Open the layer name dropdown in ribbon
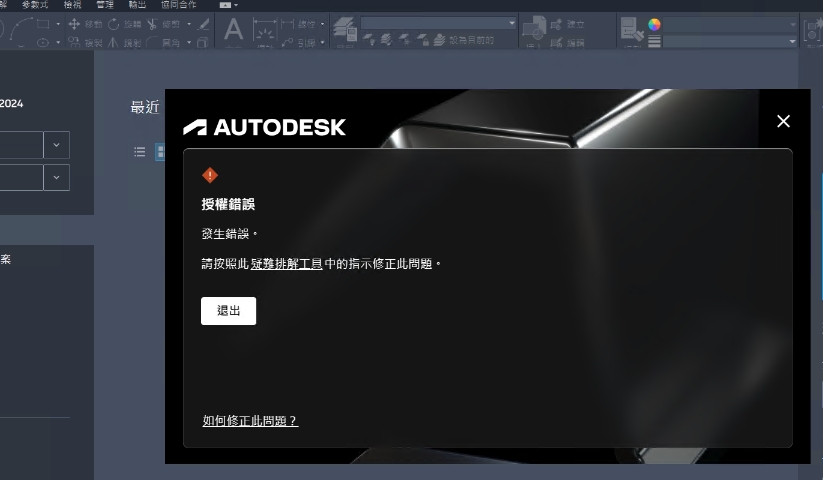Image resolution: width=823 pixels, height=480 pixels. point(439,22)
